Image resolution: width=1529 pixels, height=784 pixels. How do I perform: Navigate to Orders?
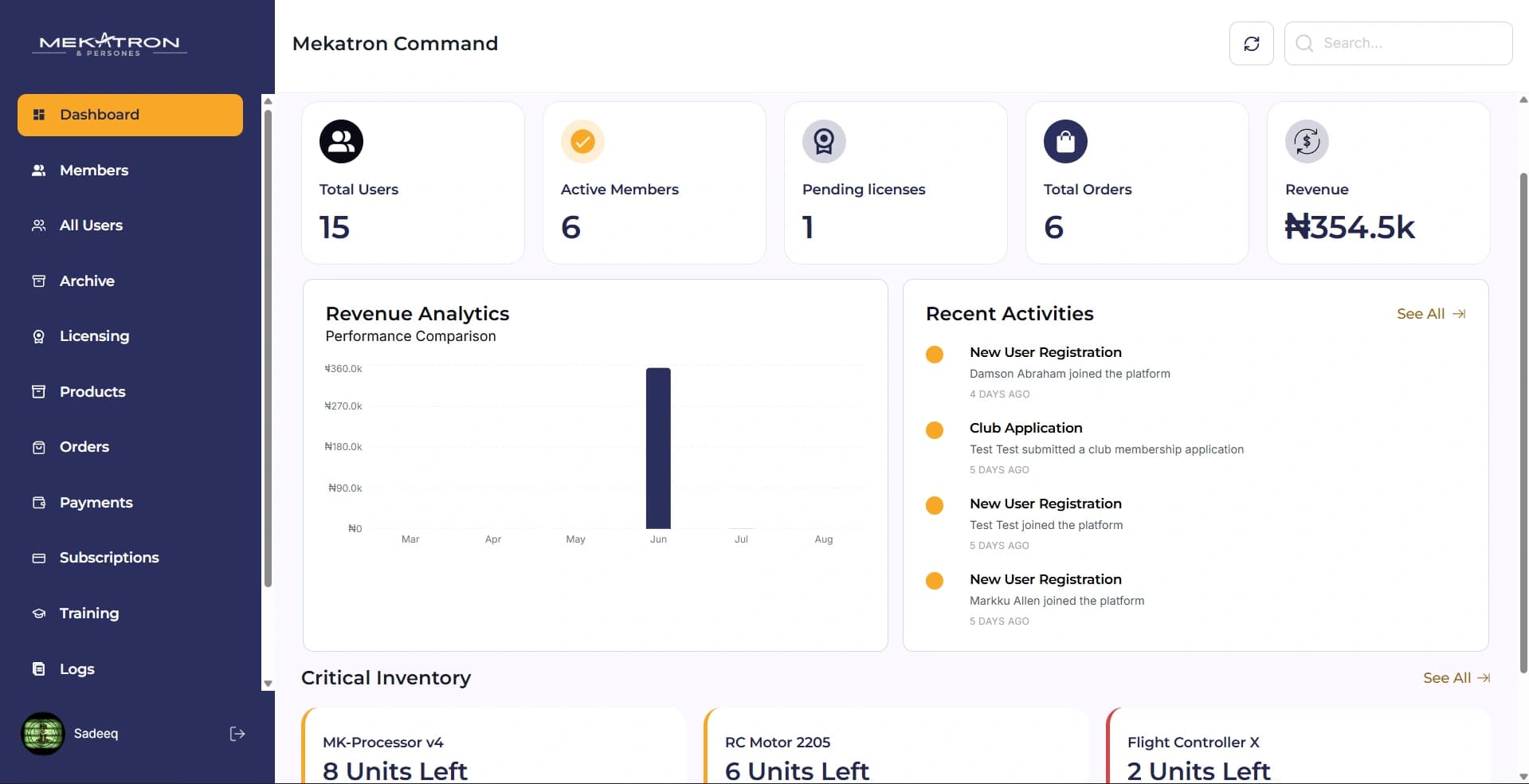tap(130, 447)
